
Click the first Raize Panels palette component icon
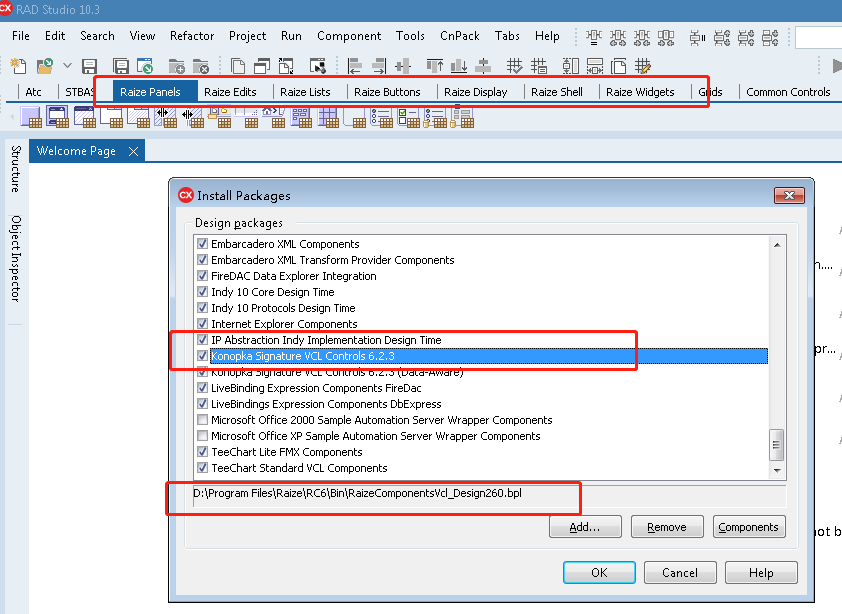31,117
